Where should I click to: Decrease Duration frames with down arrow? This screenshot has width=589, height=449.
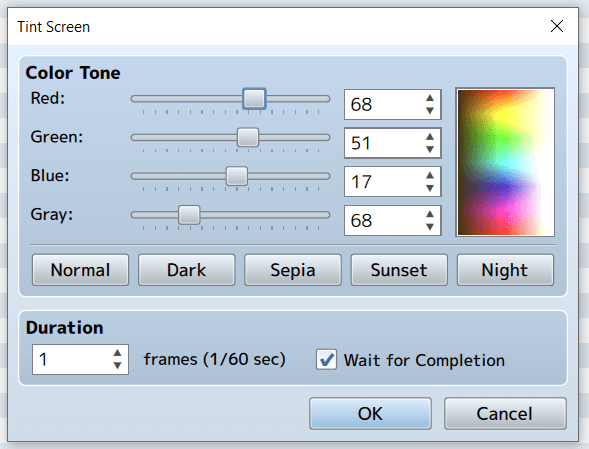point(117,365)
